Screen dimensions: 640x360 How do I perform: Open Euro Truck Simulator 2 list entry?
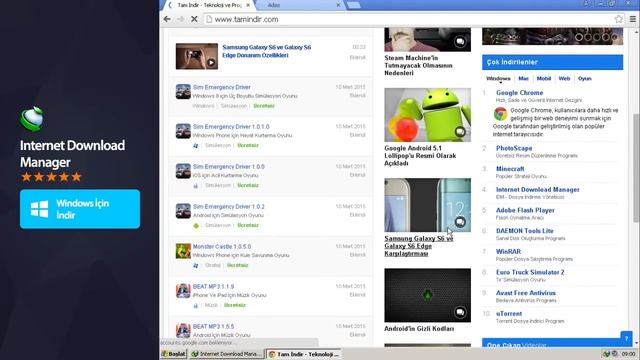point(530,272)
